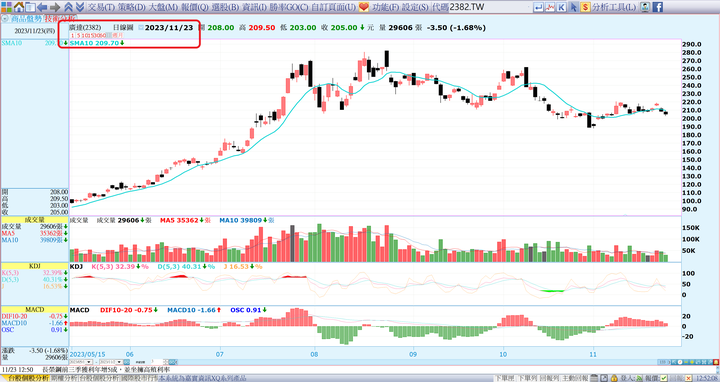
Task: Open the window layout icon
Action: point(30,7)
